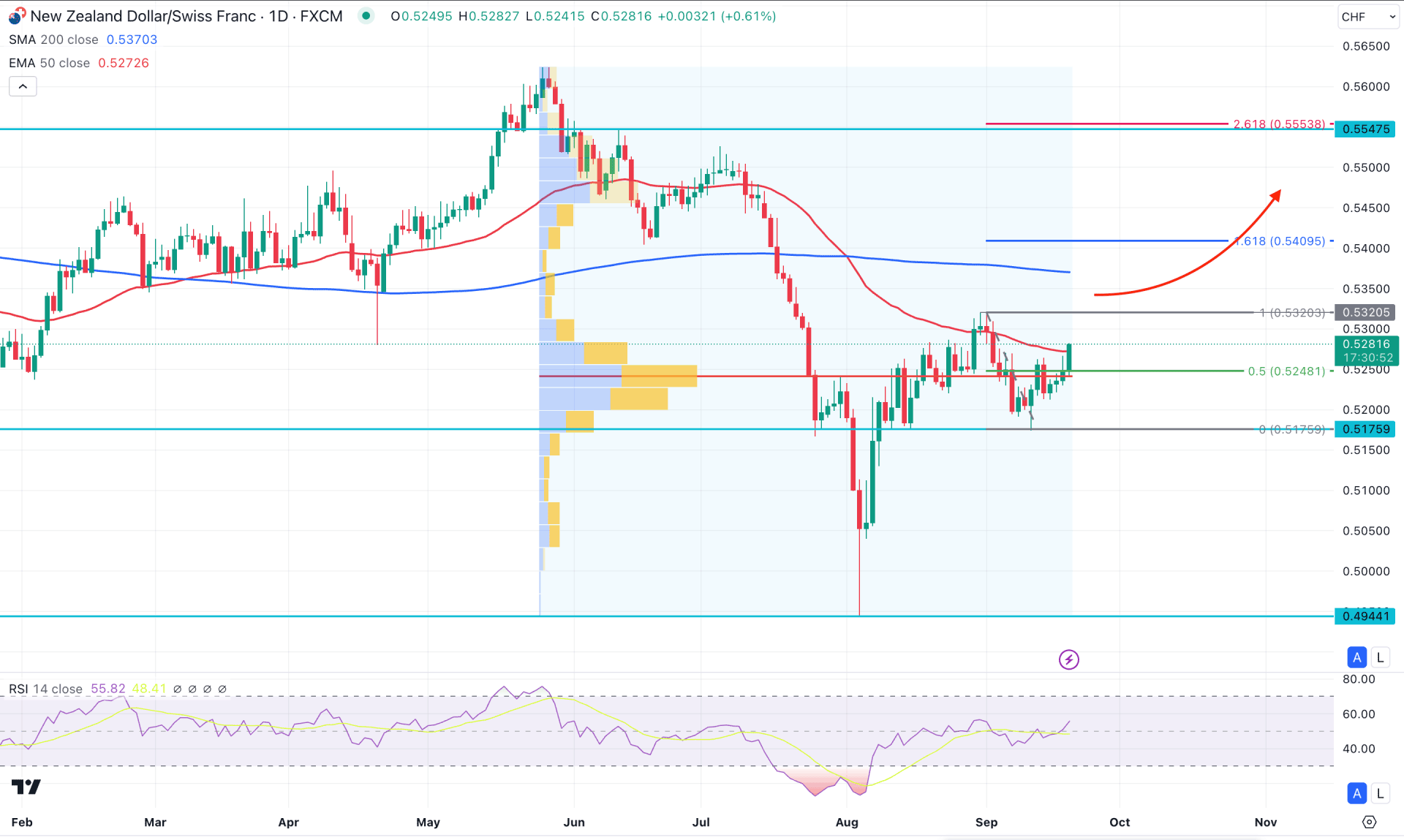Image resolution: width=1404 pixels, height=840 pixels.
Task: Select the SMA 200 close indicator label
Action: [x=53, y=39]
